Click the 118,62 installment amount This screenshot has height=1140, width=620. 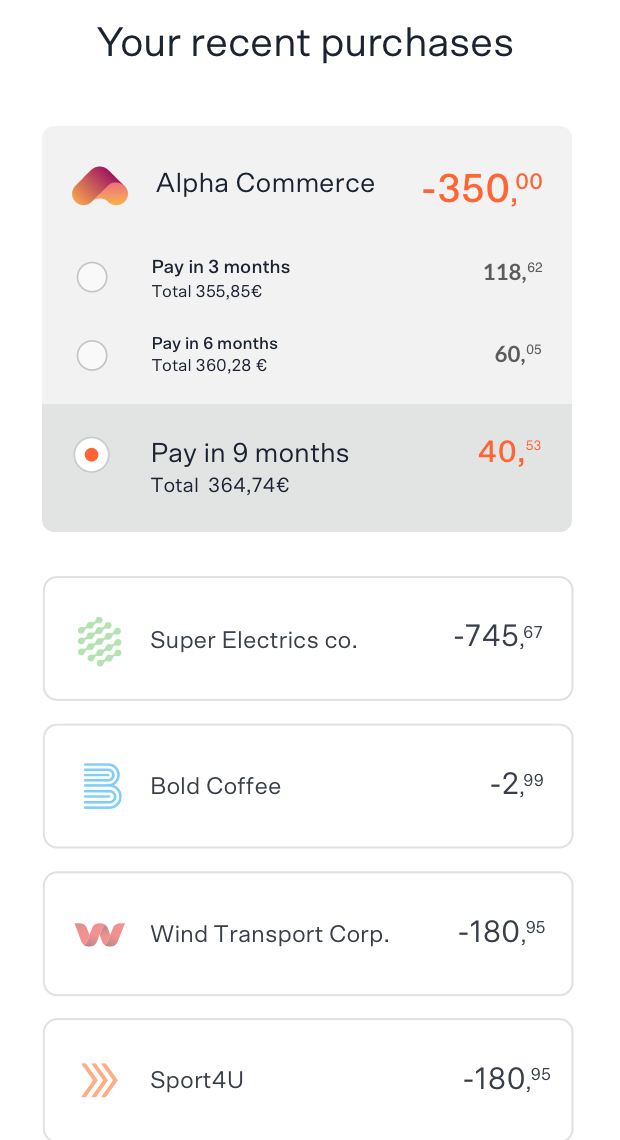tap(512, 272)
